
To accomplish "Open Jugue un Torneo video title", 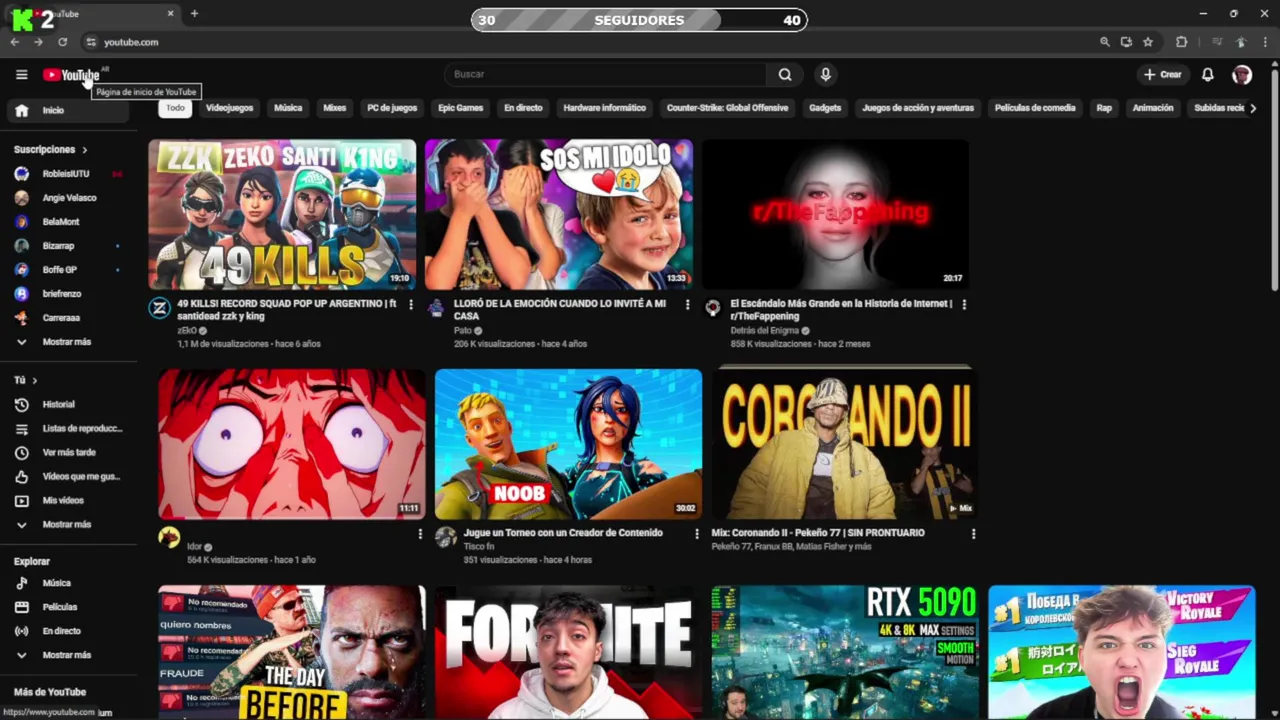I will pyautogui.click(x=563, y=533).
